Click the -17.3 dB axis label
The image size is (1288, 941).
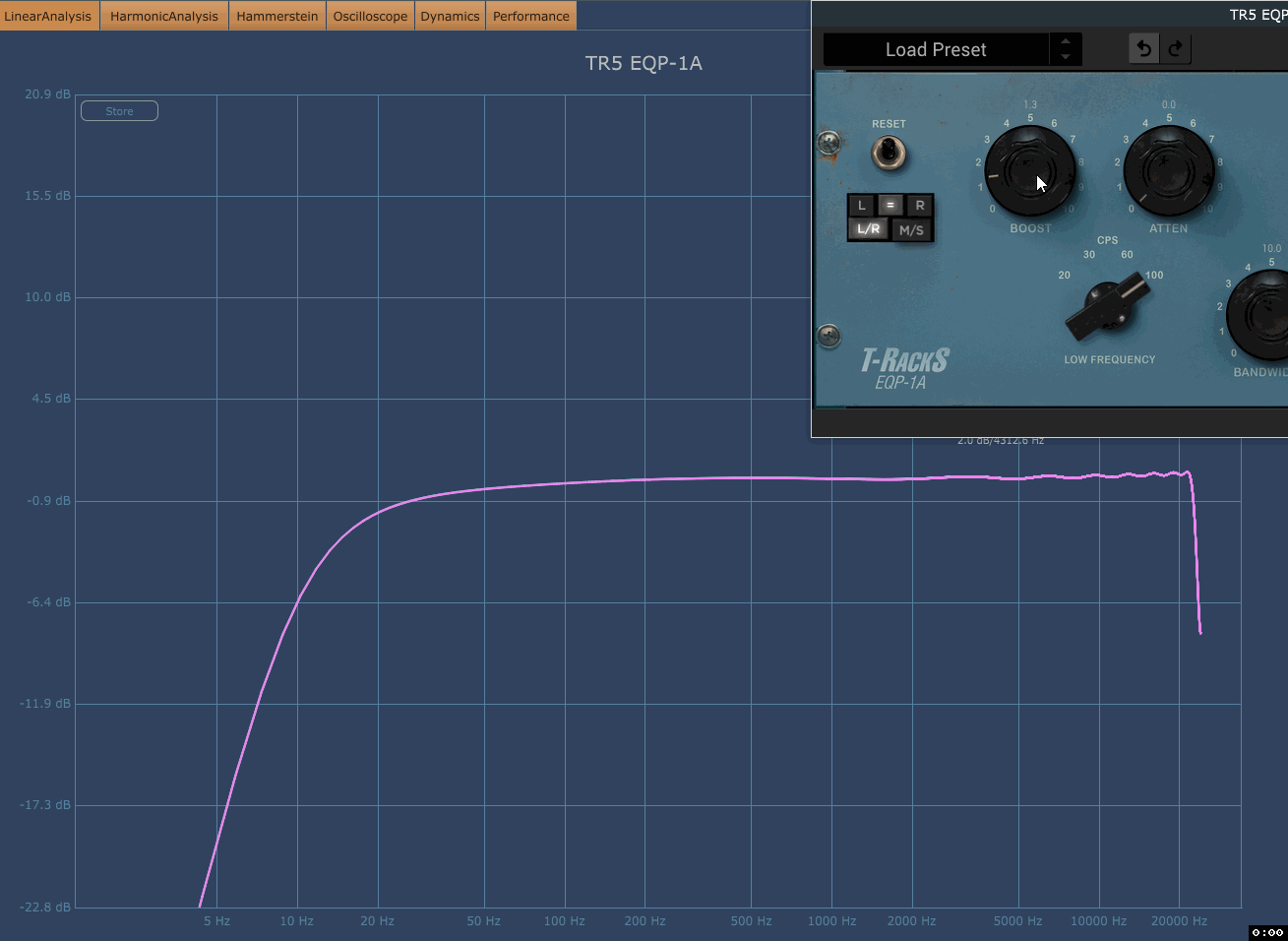point(45,805)
